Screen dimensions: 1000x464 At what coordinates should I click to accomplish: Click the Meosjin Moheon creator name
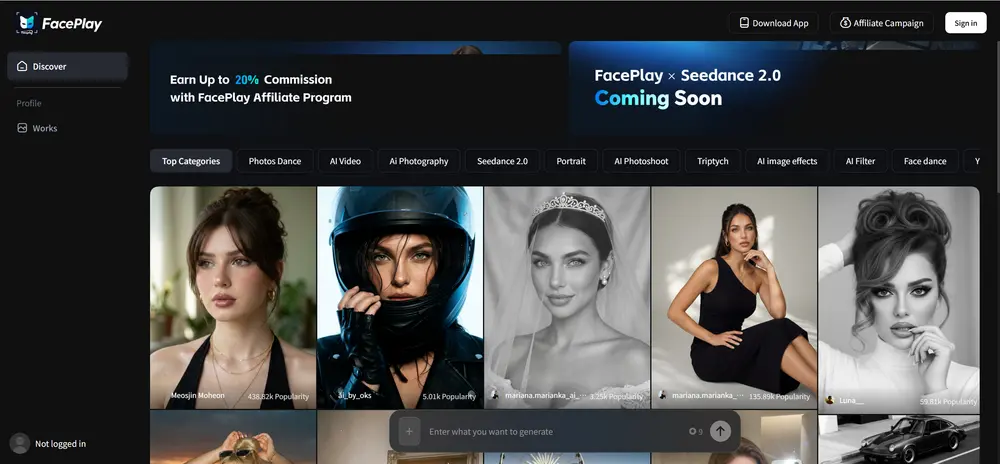tap(198, 396)
